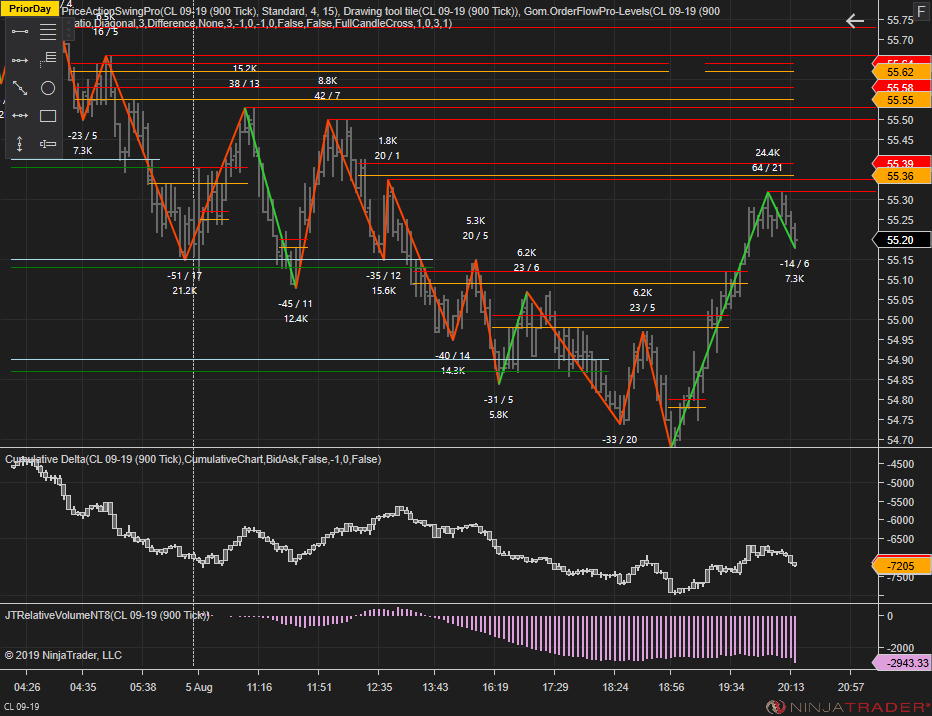Click the 2019 NinjaTrader, LLC copyright text
Image resolution: width=932 pixels, height=716 pixels.
tap(63, 655)
